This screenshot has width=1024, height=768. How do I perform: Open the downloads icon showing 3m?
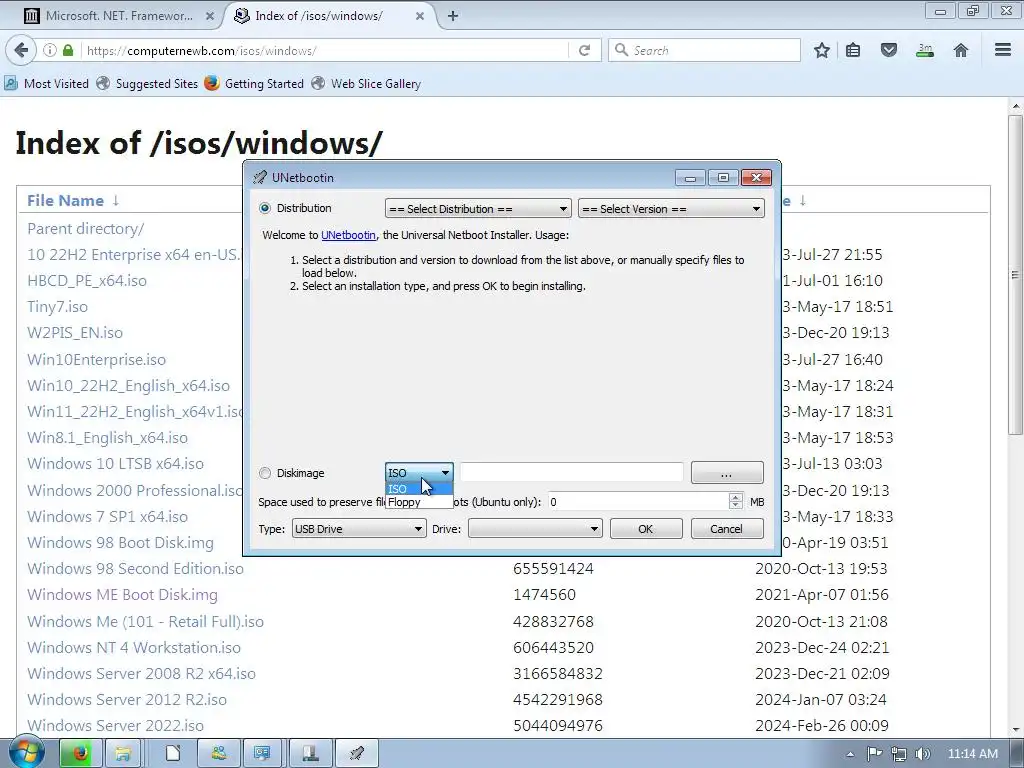[x=925, y=50]
